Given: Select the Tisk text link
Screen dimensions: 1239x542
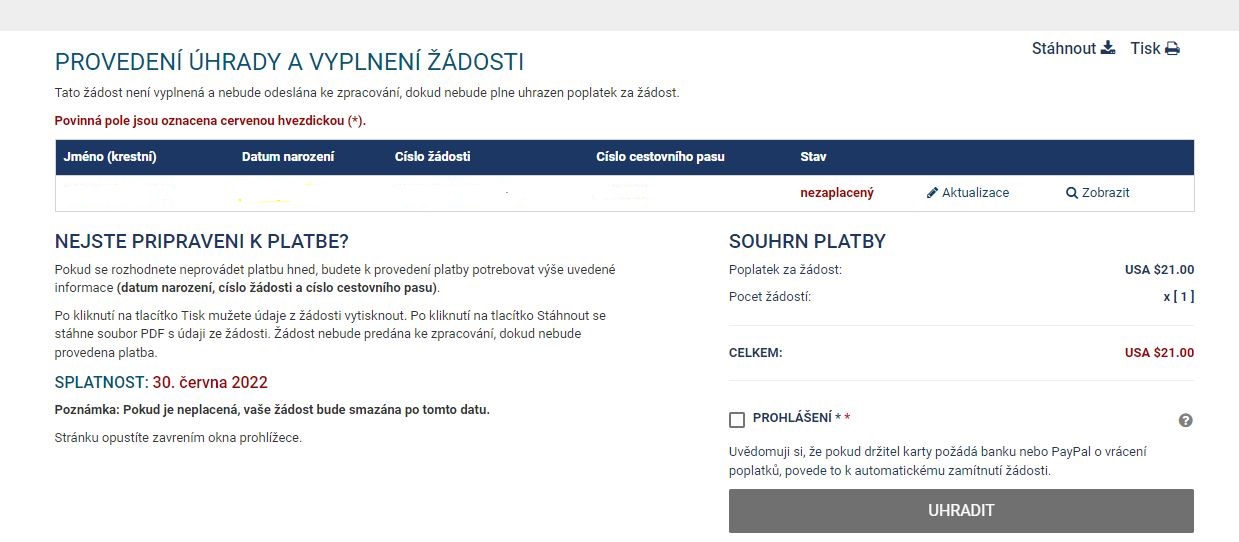Looking at the screenshot, I should (1146, 48).
